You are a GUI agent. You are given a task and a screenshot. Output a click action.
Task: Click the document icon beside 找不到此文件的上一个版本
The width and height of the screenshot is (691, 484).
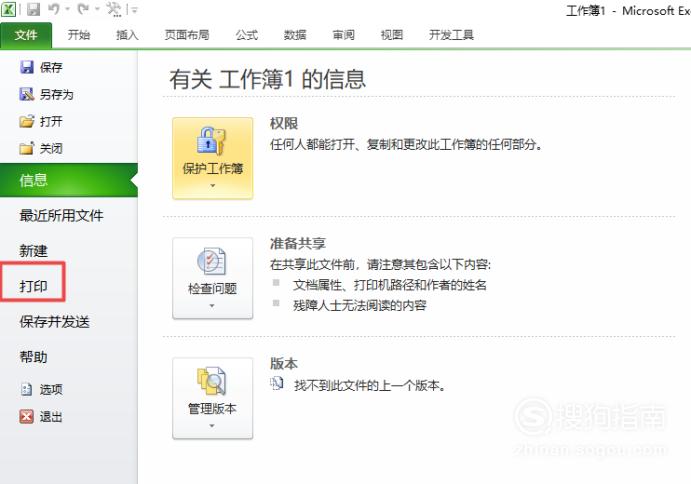(x=277, y=384)
